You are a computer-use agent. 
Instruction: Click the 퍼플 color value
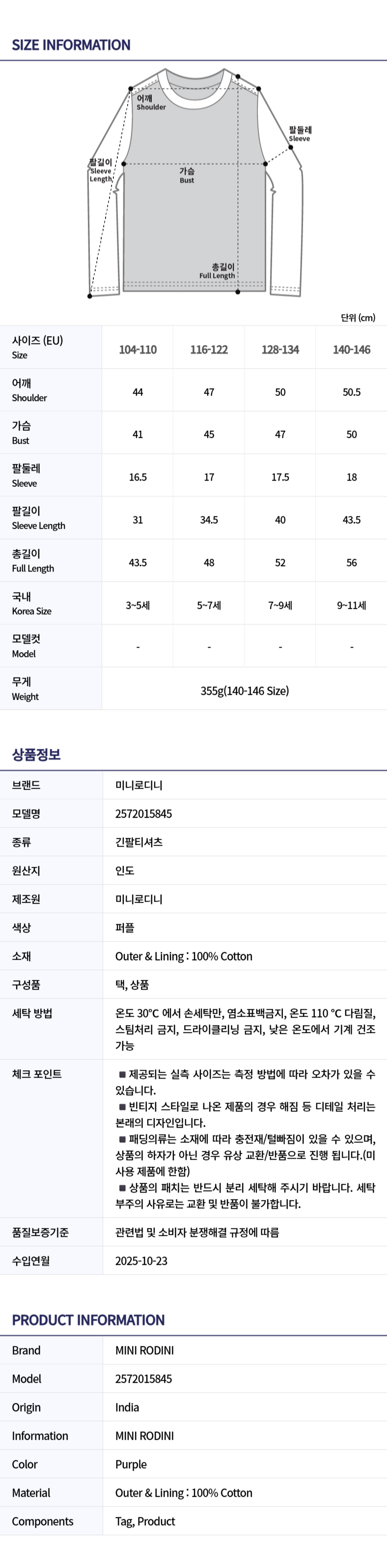point(125,927)
